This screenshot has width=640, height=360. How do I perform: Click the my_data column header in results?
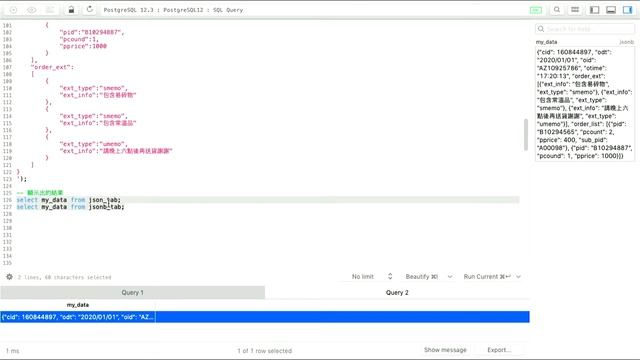click(x=78, y=305)
